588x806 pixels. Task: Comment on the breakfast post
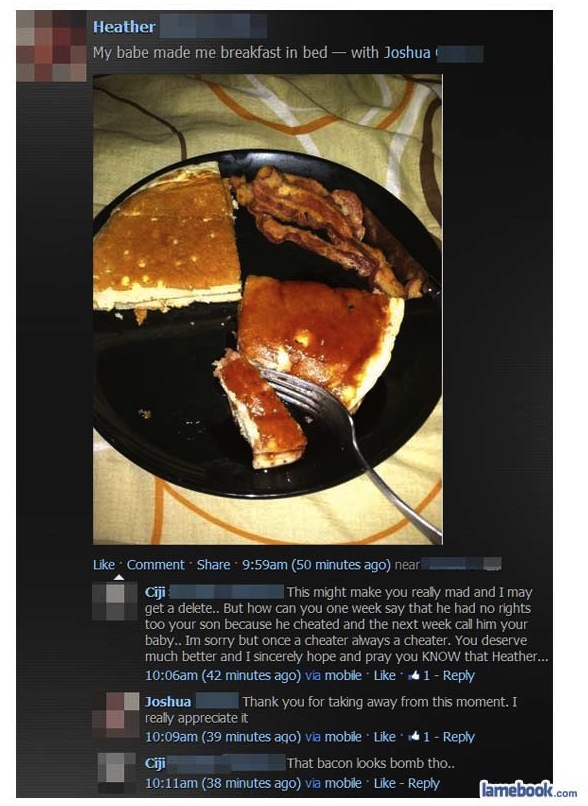pyautogui.click(x=155, y=564)
